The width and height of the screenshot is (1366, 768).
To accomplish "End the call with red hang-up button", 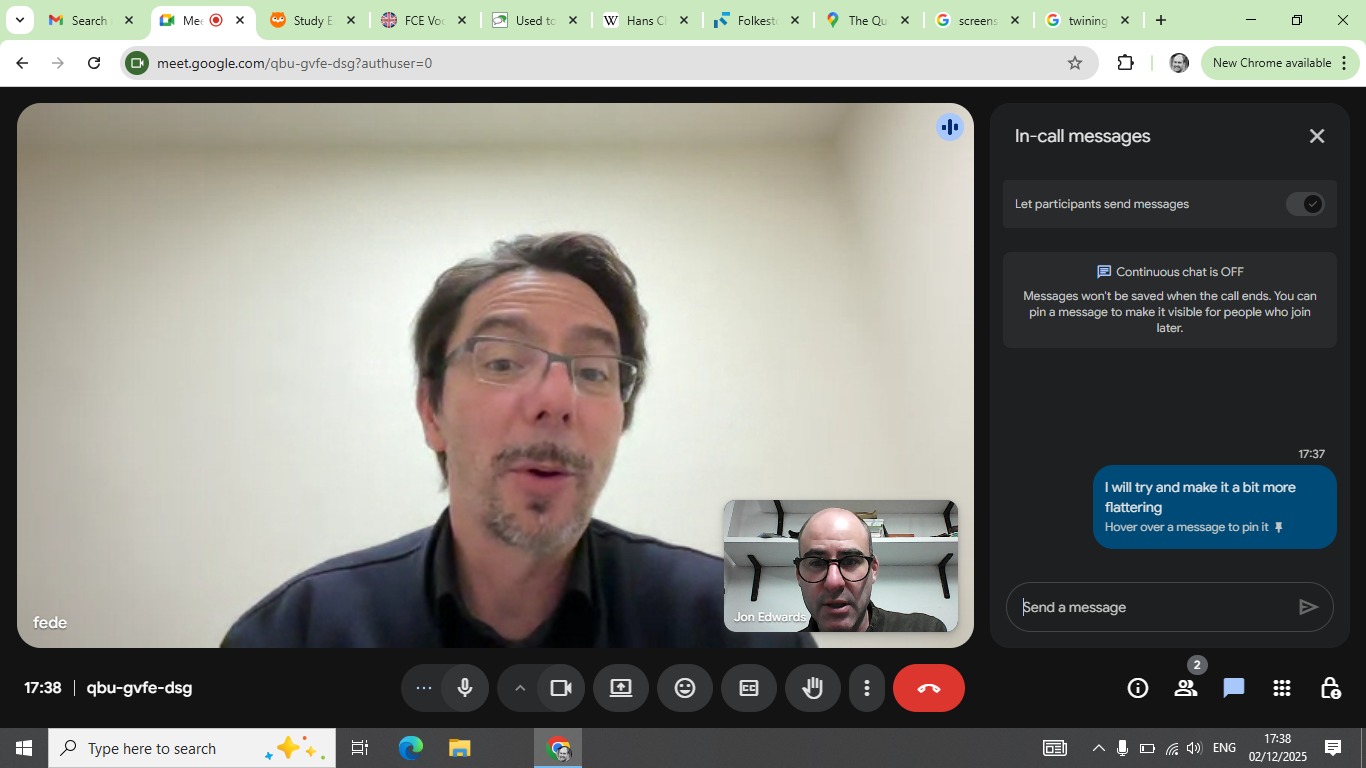I will click(928, 688).
